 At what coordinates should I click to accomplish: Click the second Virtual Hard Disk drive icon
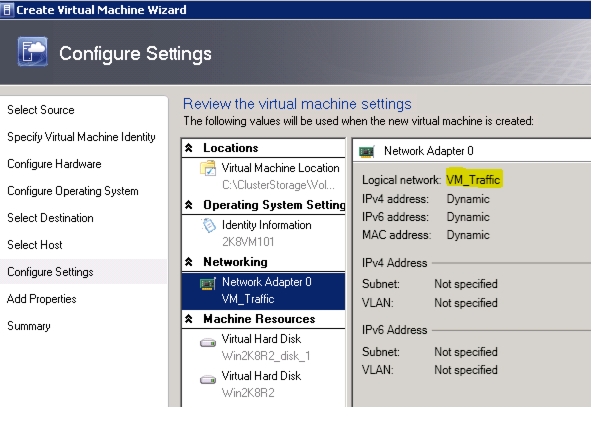point(208,379)
